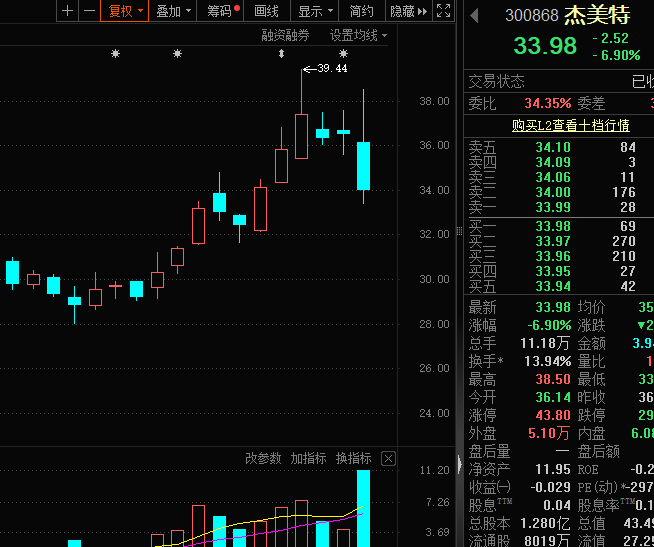Toggle fullscreen chart view icon
The height and width of the screenshot is (547, 654).
point(443,11)
